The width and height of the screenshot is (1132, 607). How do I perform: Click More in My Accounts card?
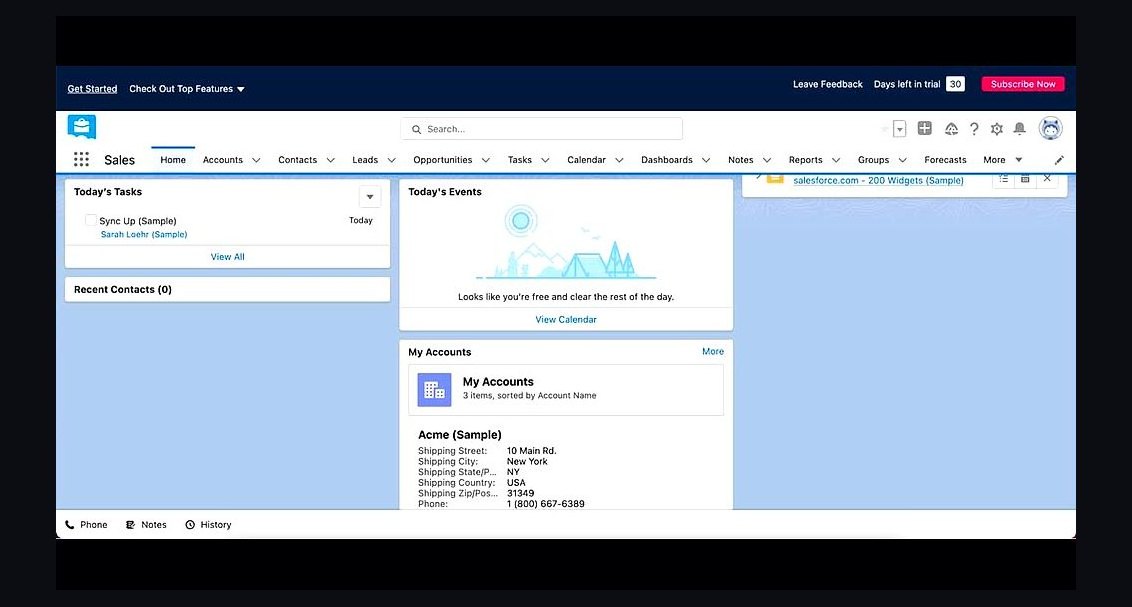tap(713, 351)
